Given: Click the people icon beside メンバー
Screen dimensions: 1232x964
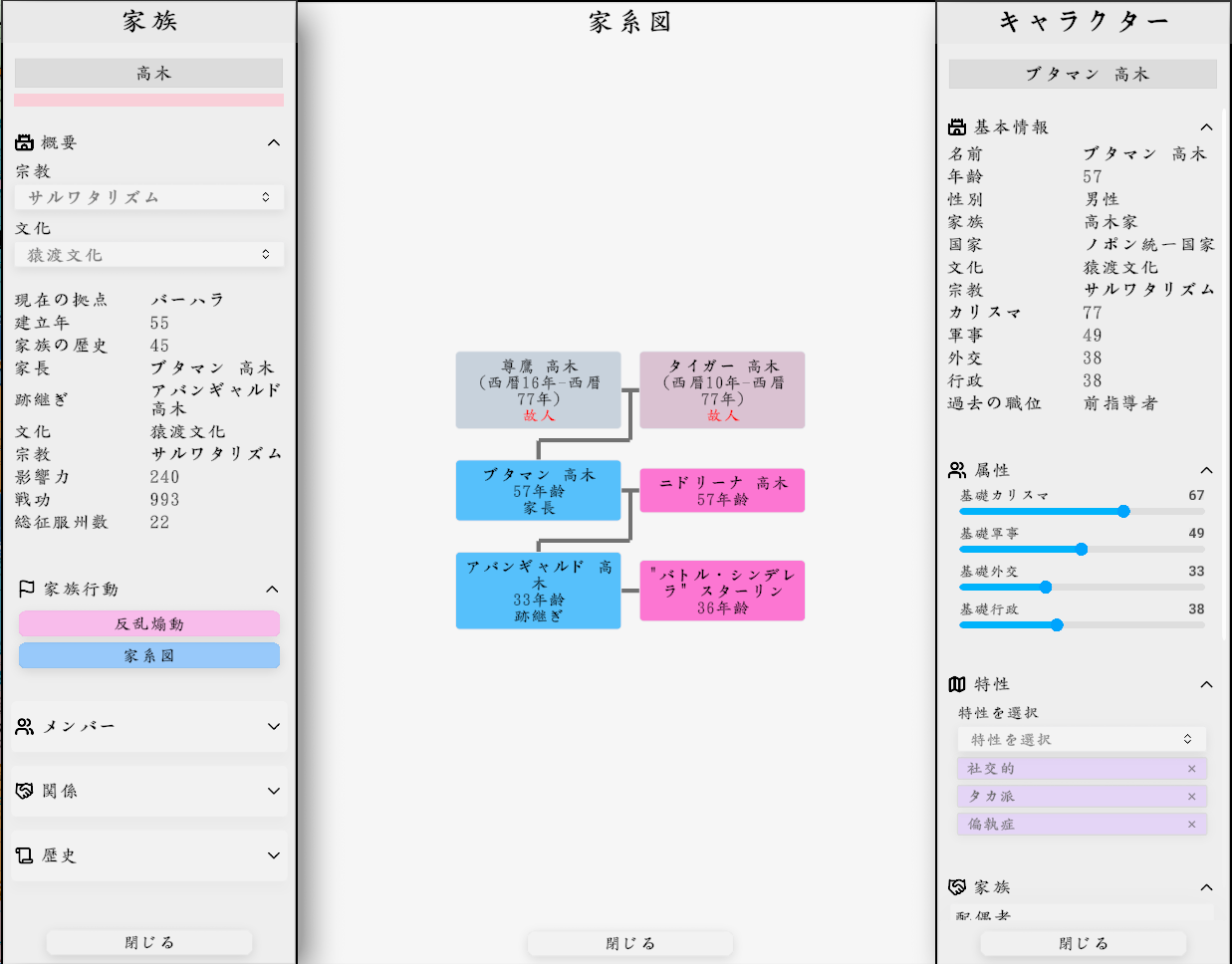Looking at the screenshot, I should click(25, 726).
